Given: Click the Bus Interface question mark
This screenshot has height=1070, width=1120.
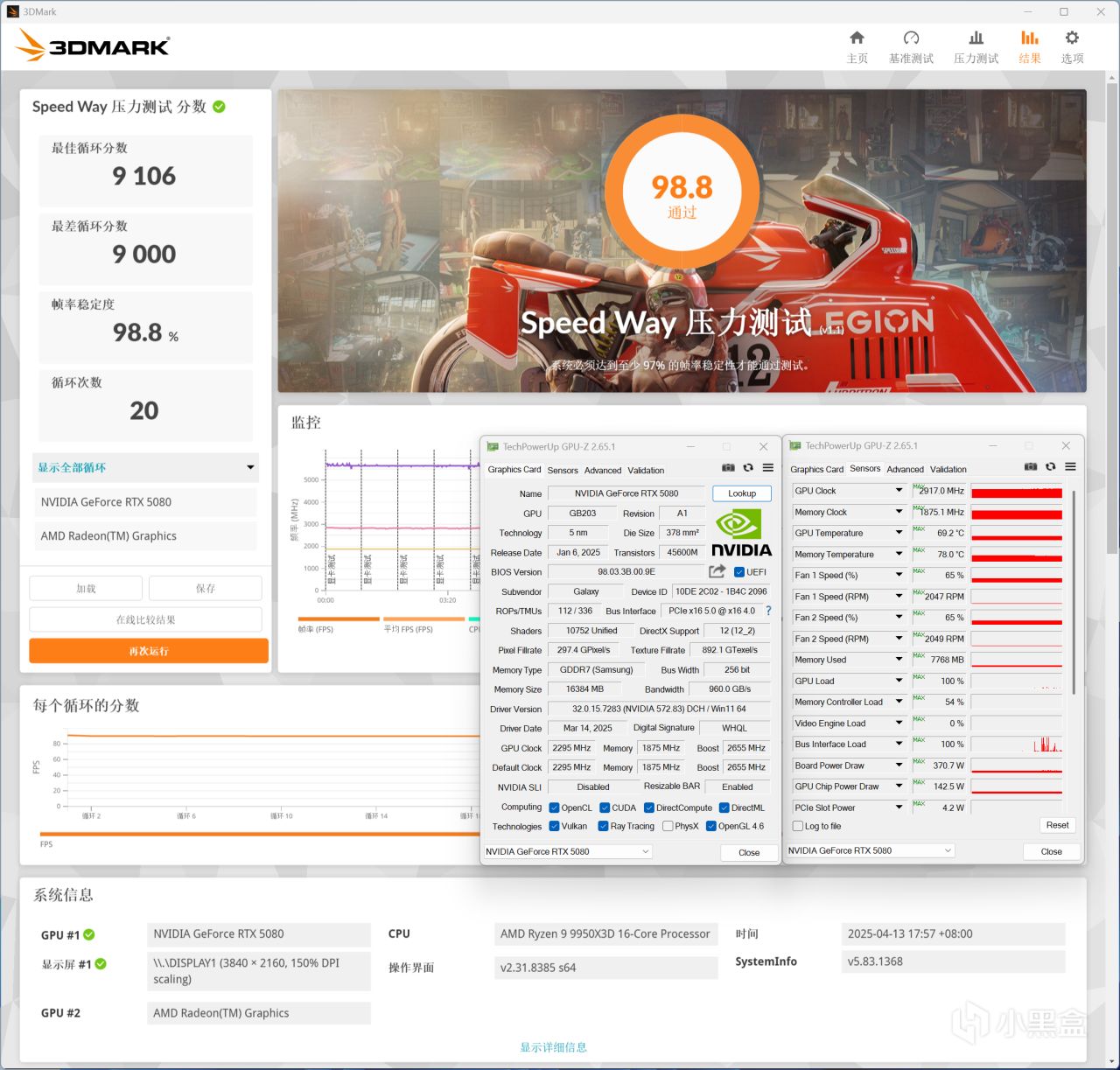Looking at the screenshot, I should [x=768, y=611].
